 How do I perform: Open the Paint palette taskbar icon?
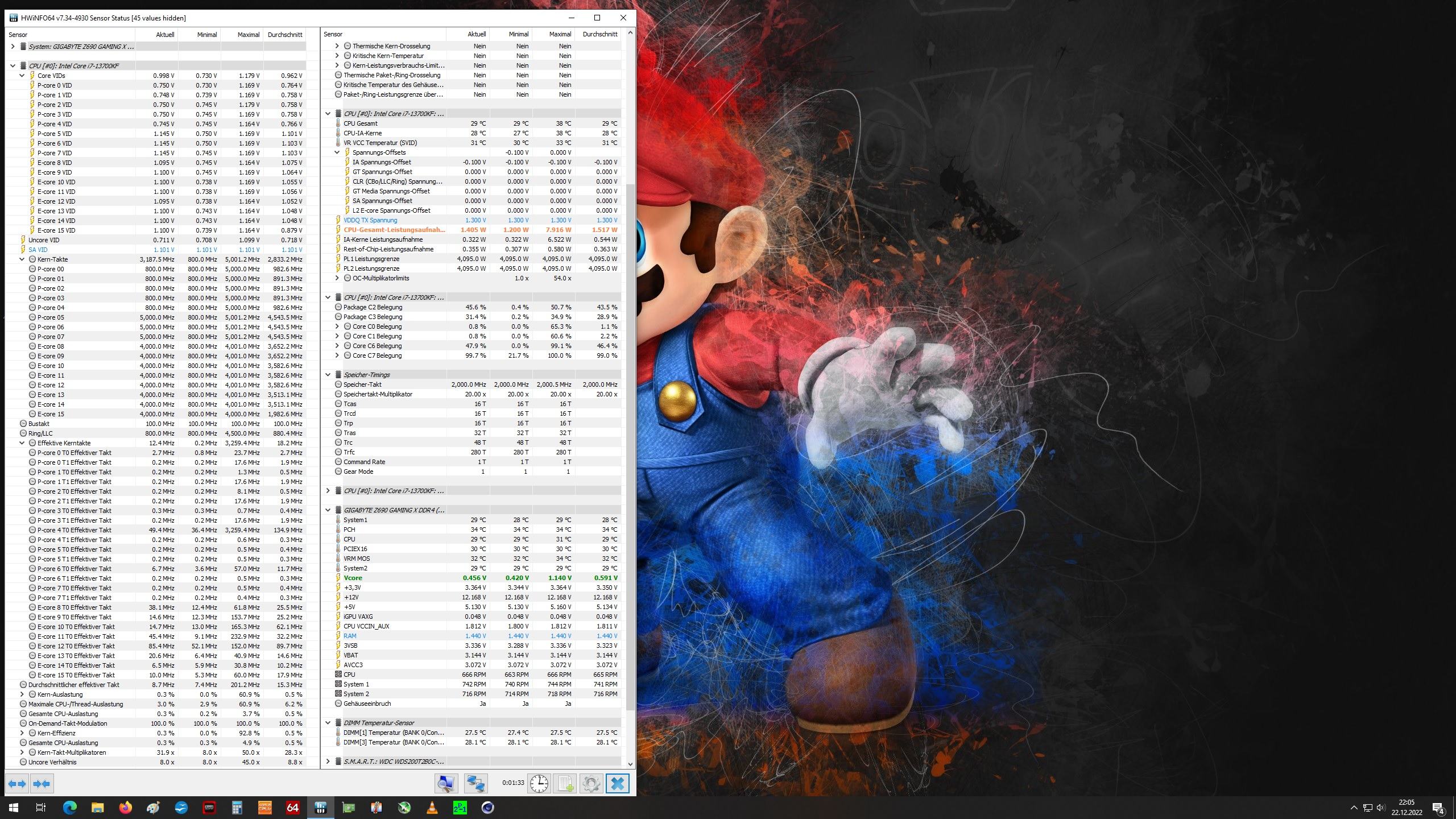point(153,808)
